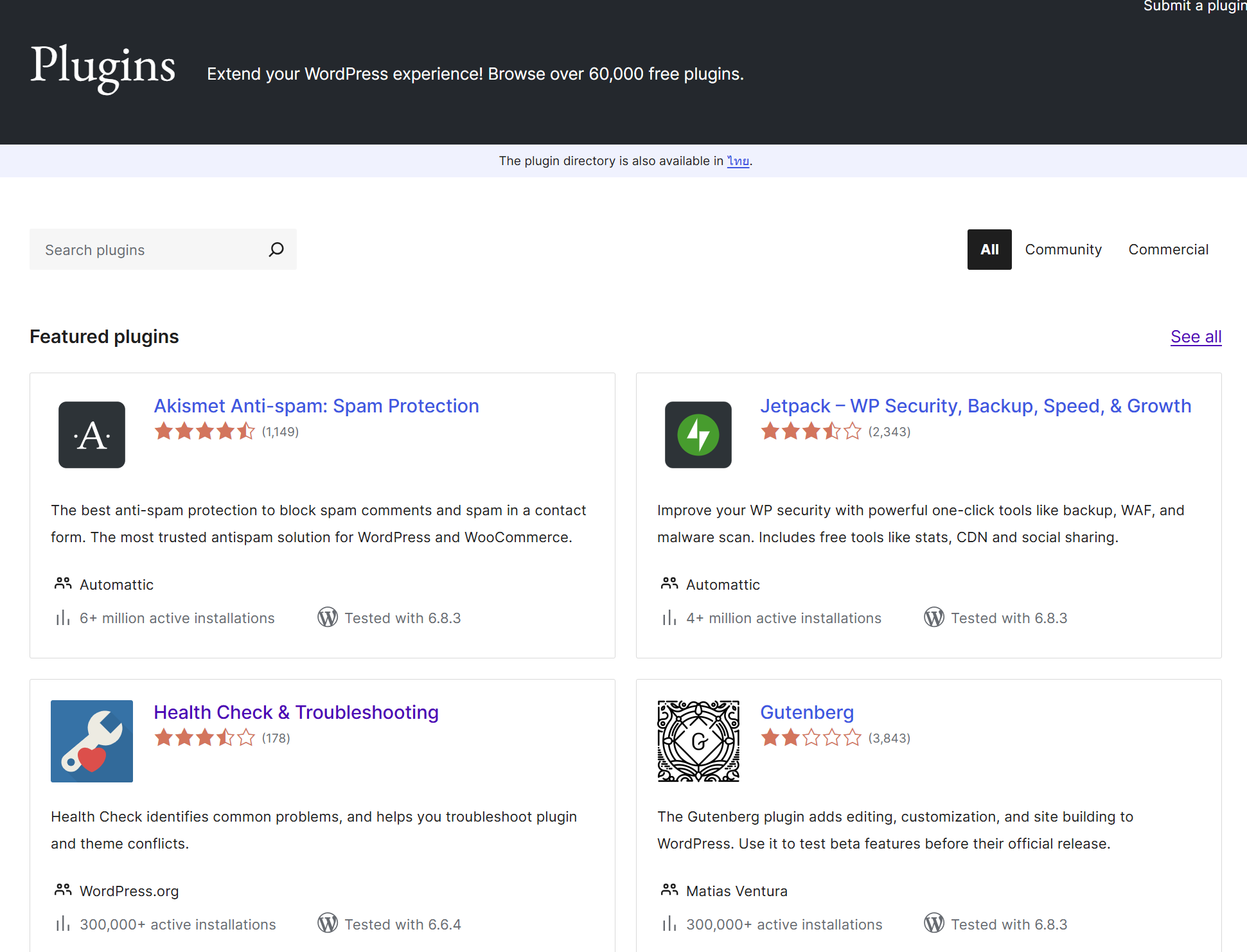Open the Akismet Anti-spam plugin title

pyautogui.click(x=316, y=406)
